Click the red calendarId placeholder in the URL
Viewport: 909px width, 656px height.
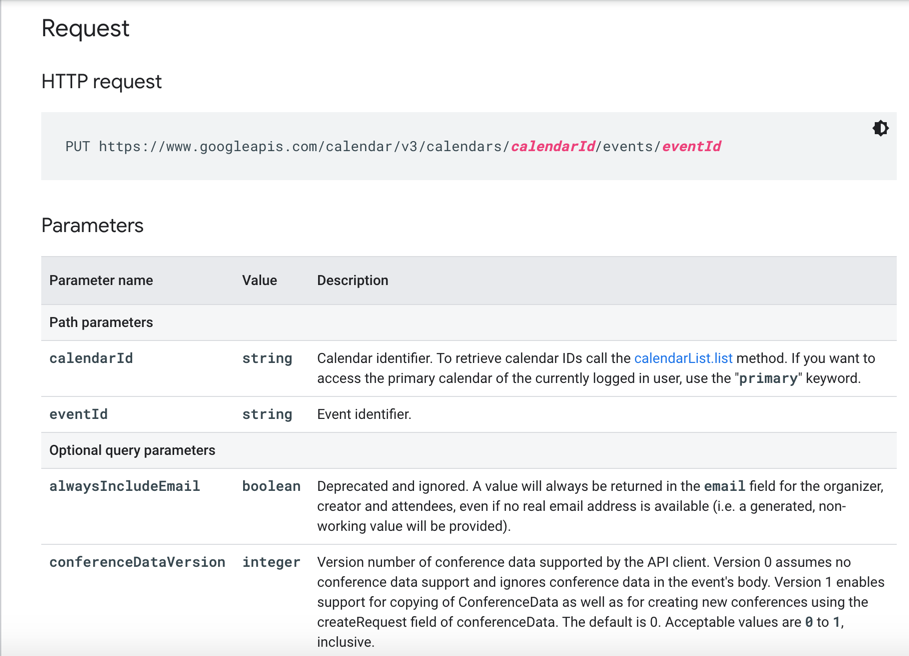553,146
